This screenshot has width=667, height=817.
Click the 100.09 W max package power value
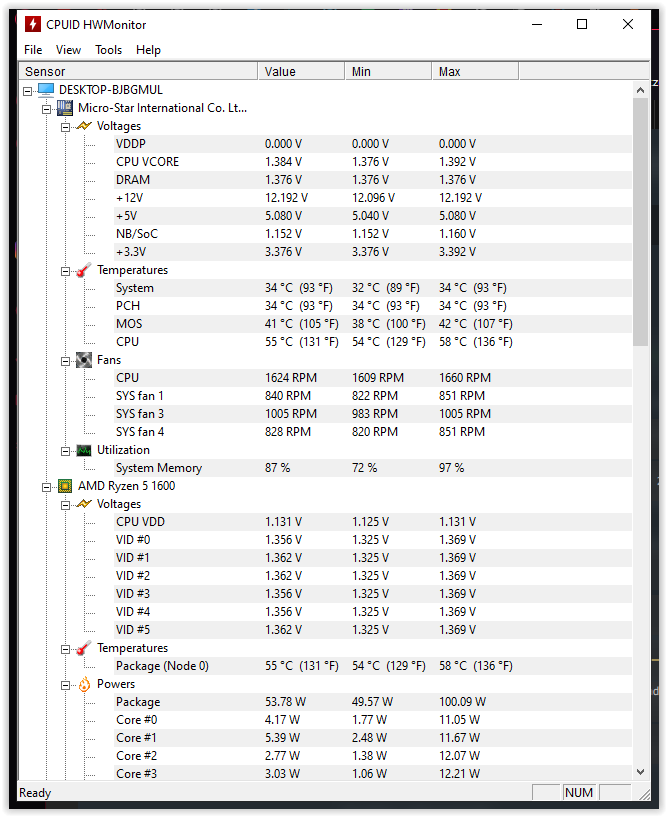[x=462, y=702]
